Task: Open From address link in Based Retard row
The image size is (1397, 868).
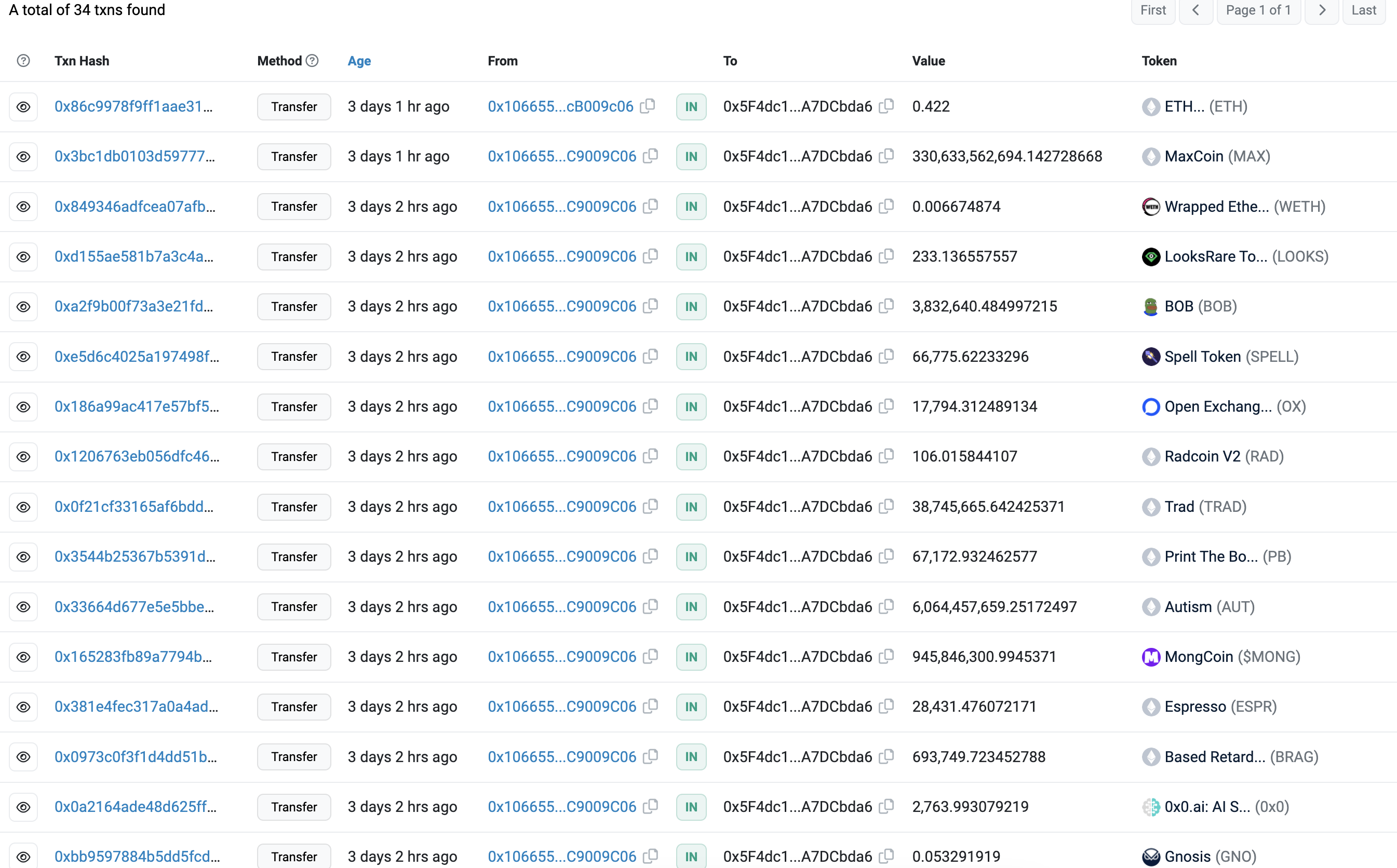Action: click(561, 756)
